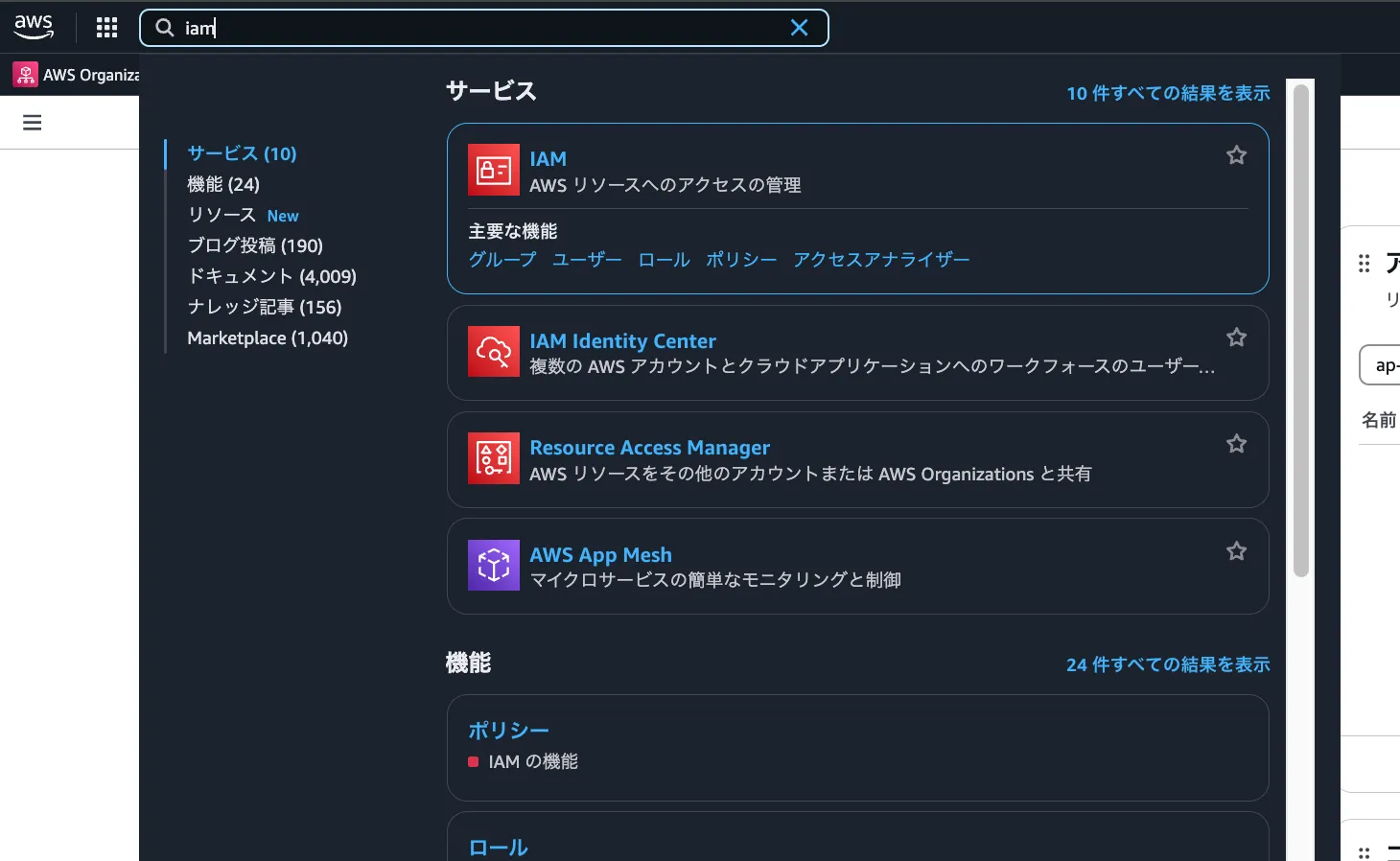Toggle favorite star for Resource Access Manager
Image resolution: width=1400 pixels, height=861 pixels.
point(1236,444)
